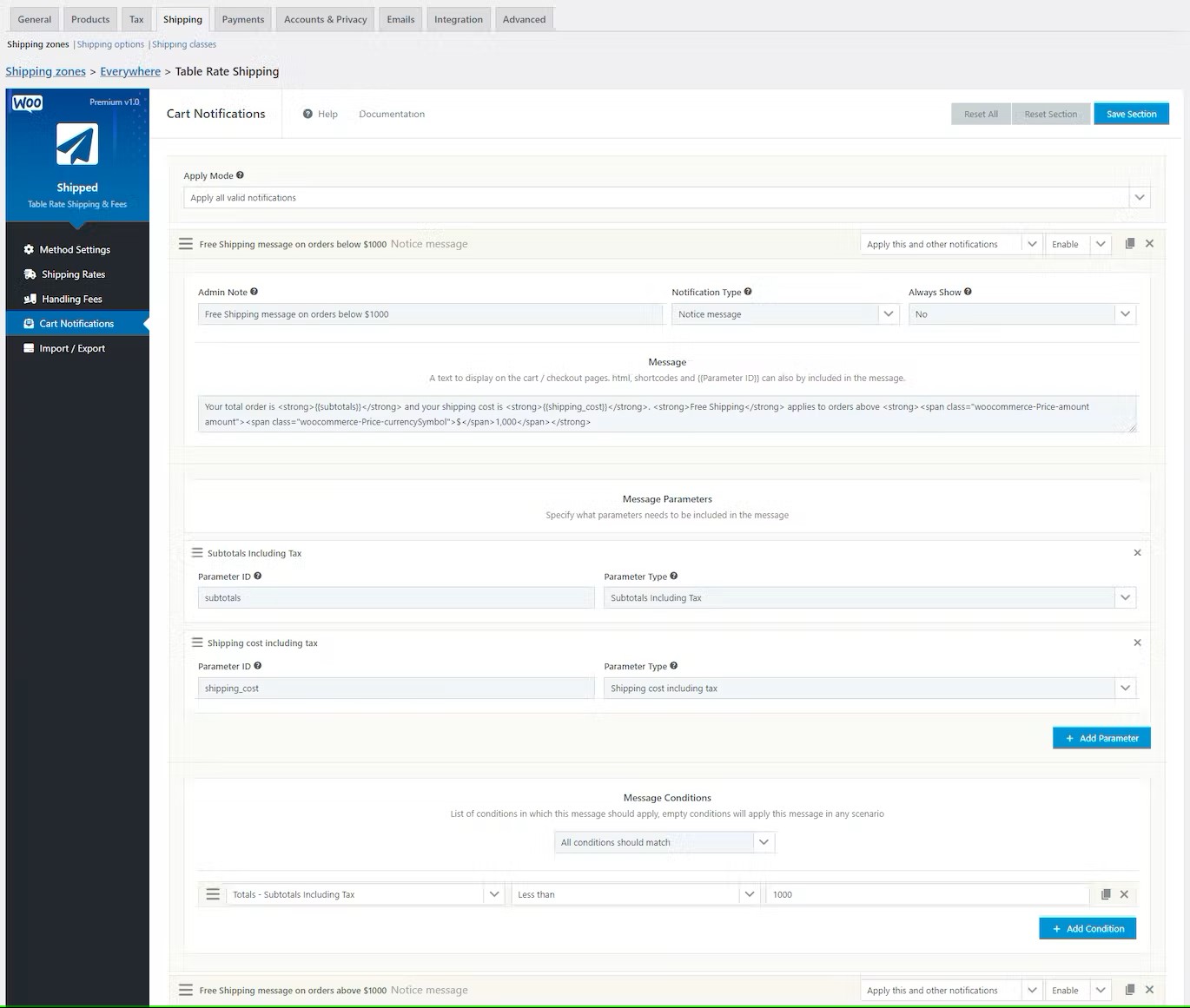Duplicate the Free Shipping below $1000 notification
This screenshot has height=1008, width=1190.
point(1130,243)
